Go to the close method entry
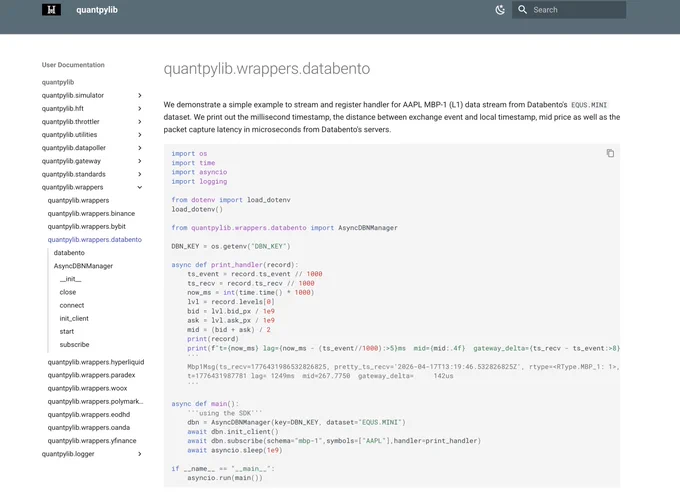The height and width of the screenshot is (497, 680). tap(68, 292)
